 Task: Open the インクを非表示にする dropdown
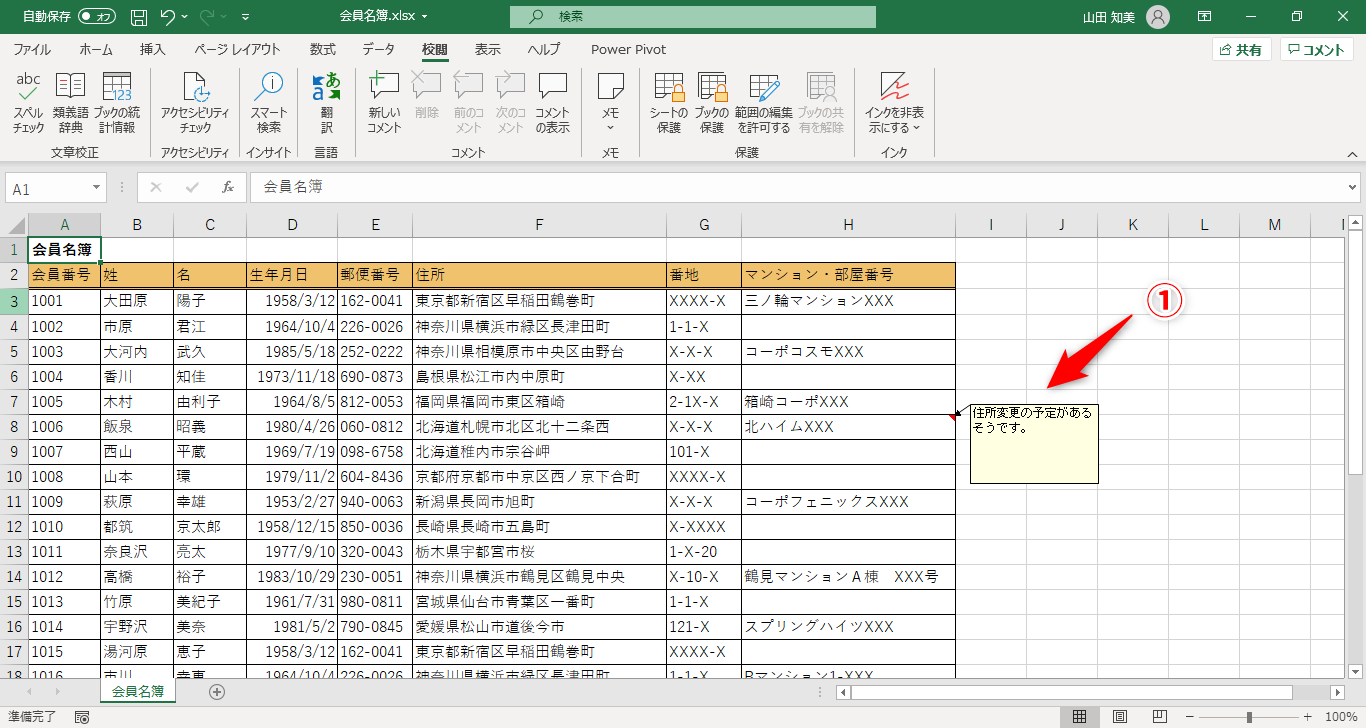coord(894,104)
